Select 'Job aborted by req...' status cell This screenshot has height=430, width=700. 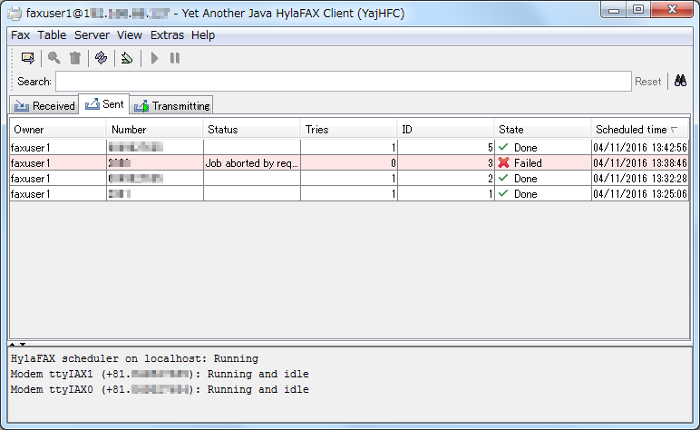tap(252, 163)
